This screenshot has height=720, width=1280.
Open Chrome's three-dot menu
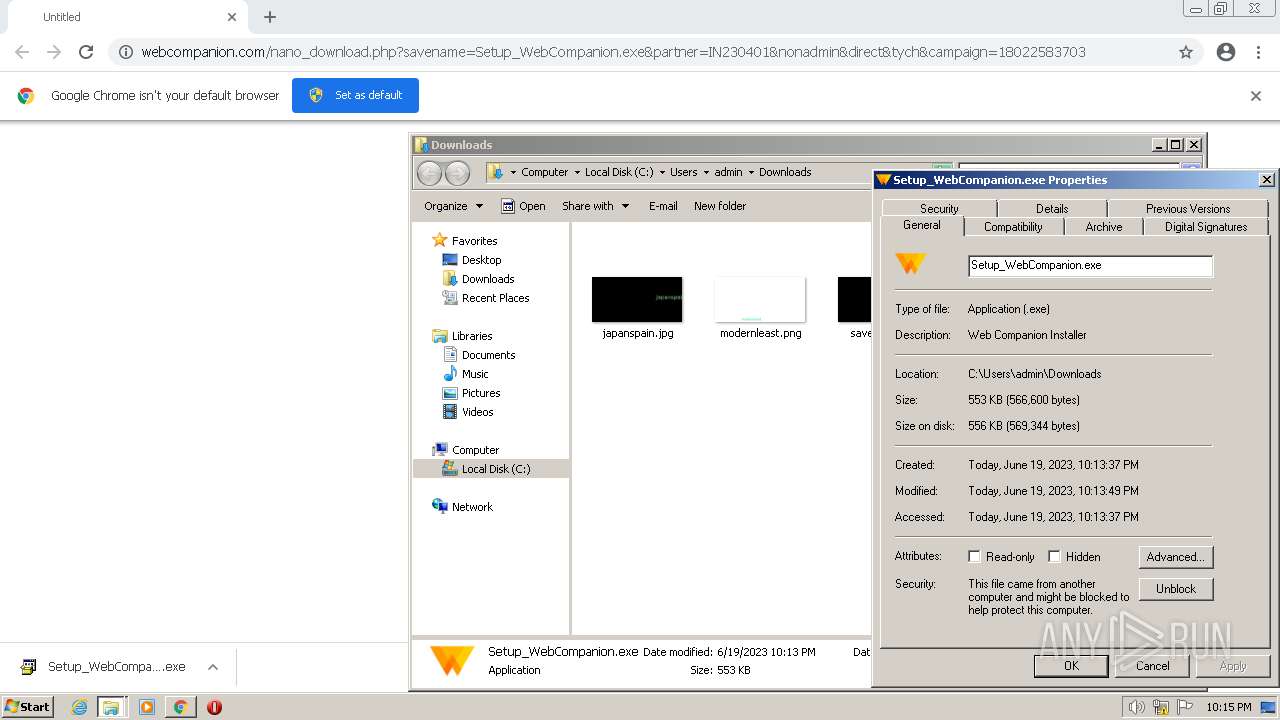pyautogui.click(x=1258, y=52)
